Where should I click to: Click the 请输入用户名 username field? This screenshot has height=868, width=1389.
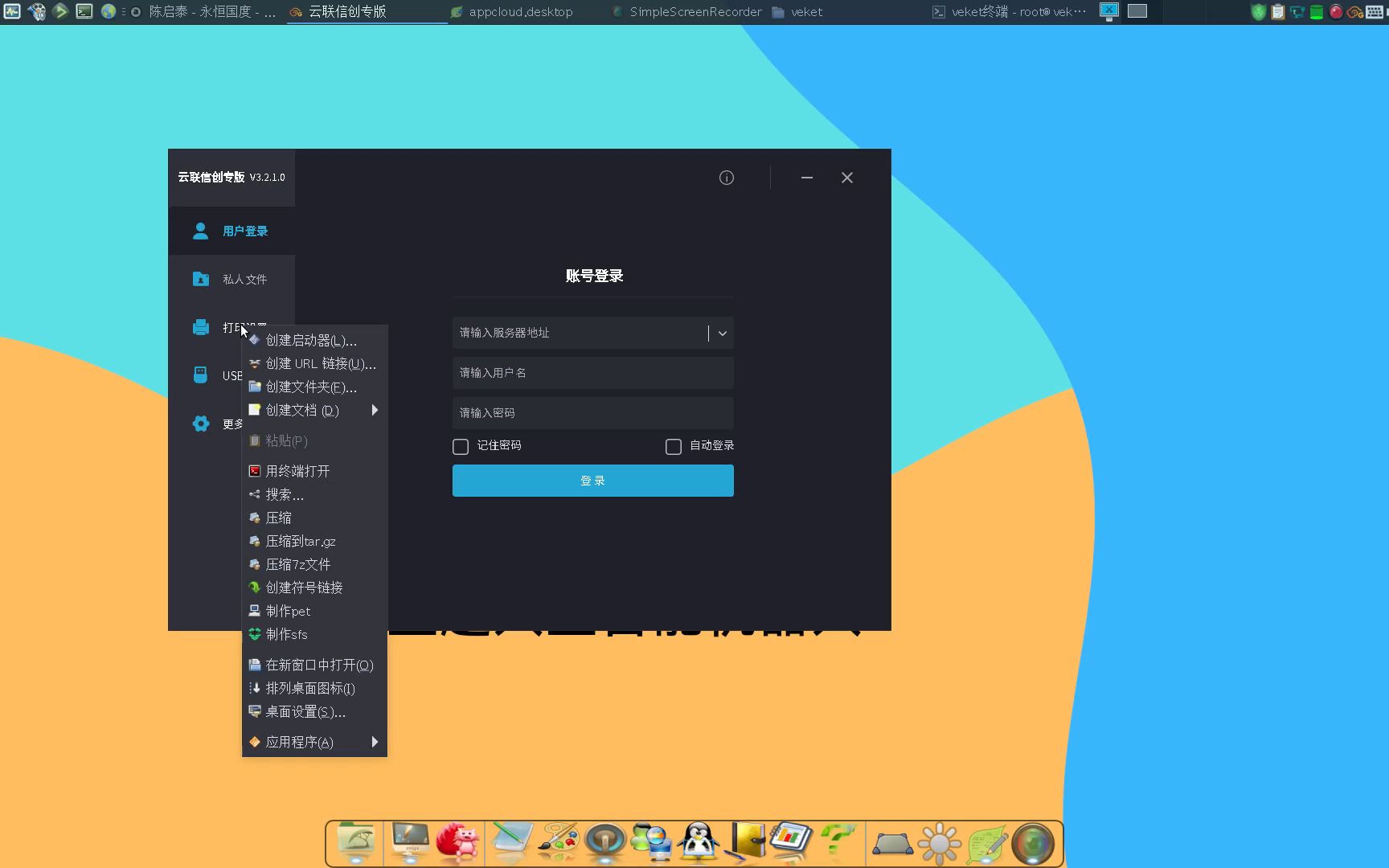coord(592,373)
